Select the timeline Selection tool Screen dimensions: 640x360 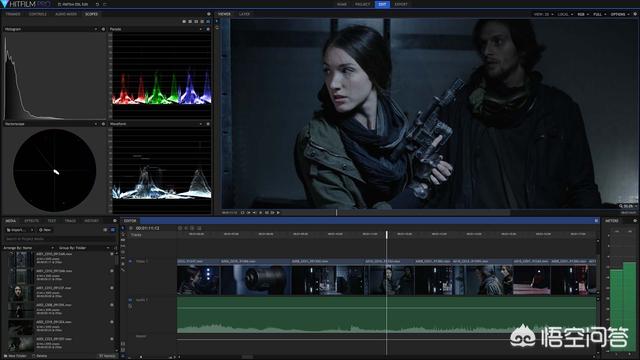pyautogui.click(x=123, y=228)
